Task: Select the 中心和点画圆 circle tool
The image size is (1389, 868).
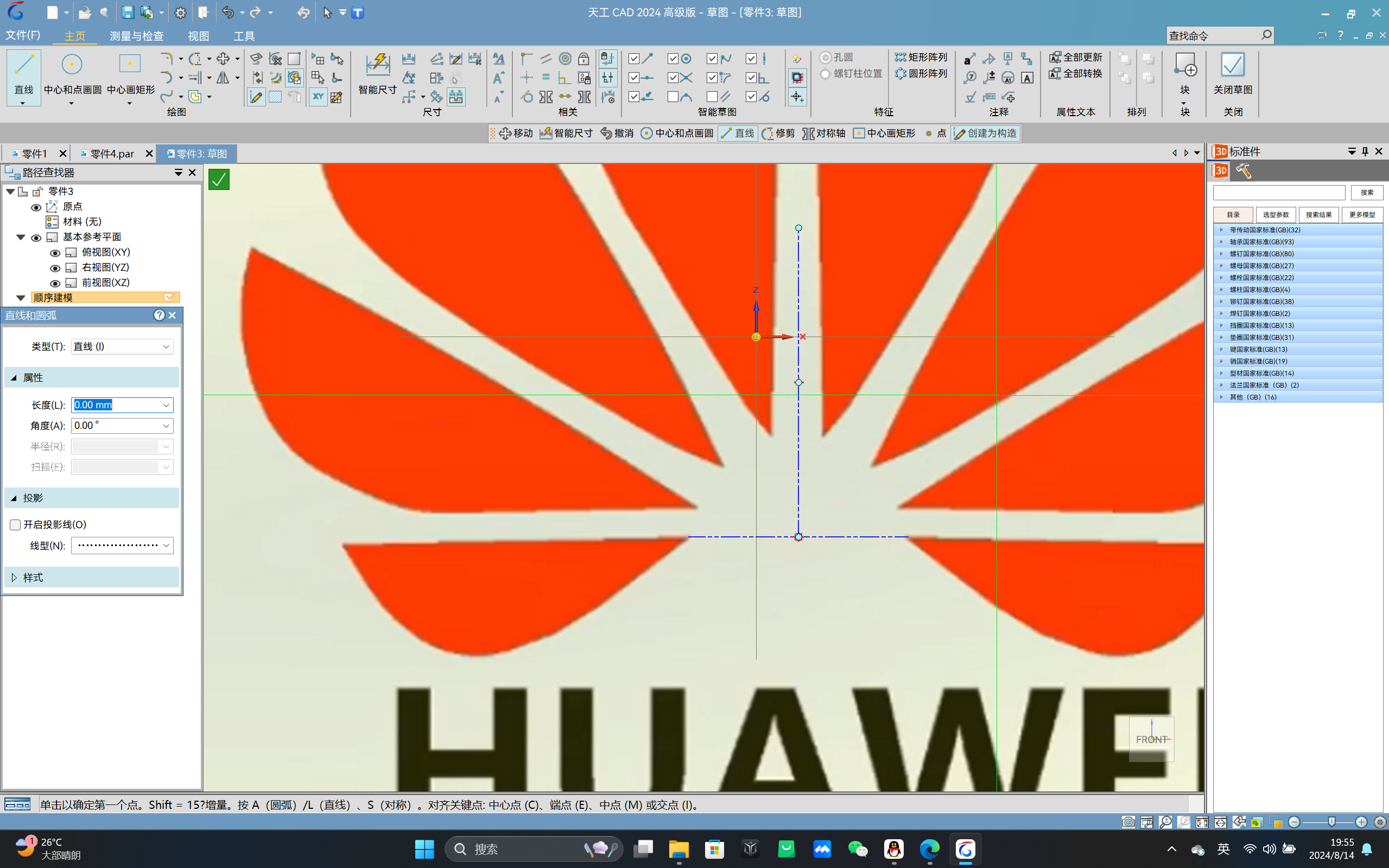Action: pyautogui.click(x=72, y=77)
